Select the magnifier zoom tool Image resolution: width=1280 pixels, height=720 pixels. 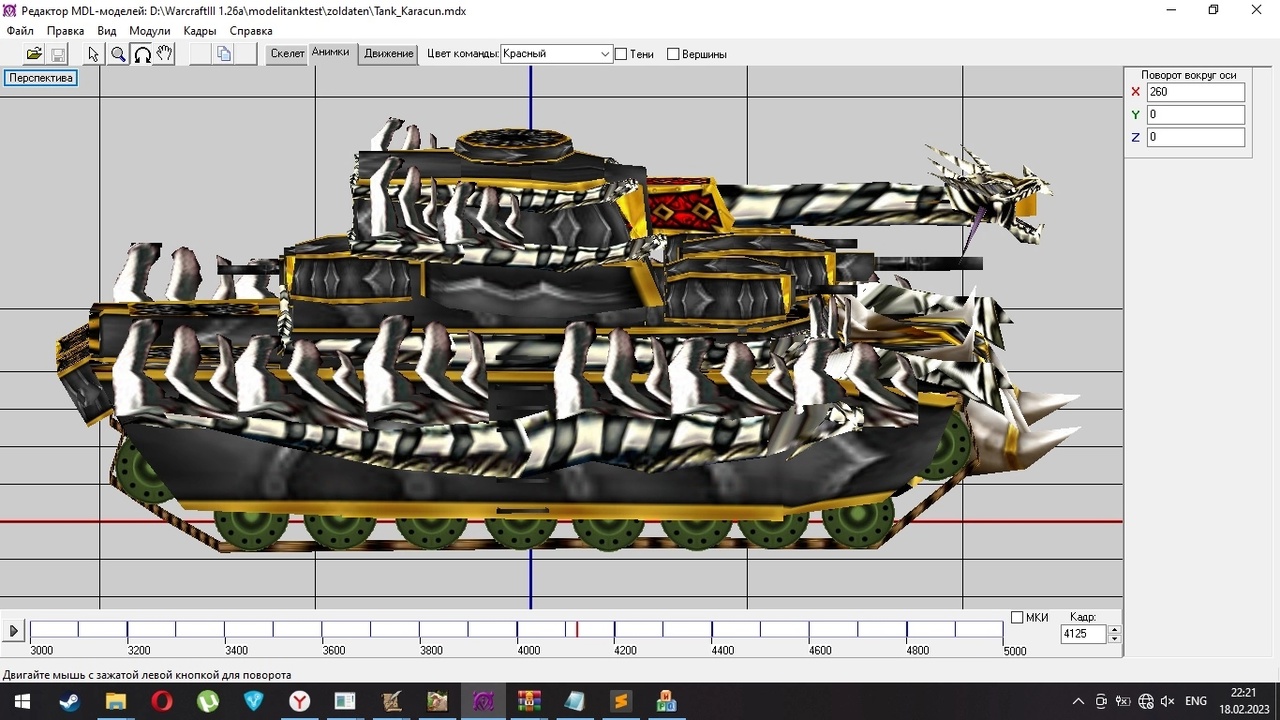(118, 54)
